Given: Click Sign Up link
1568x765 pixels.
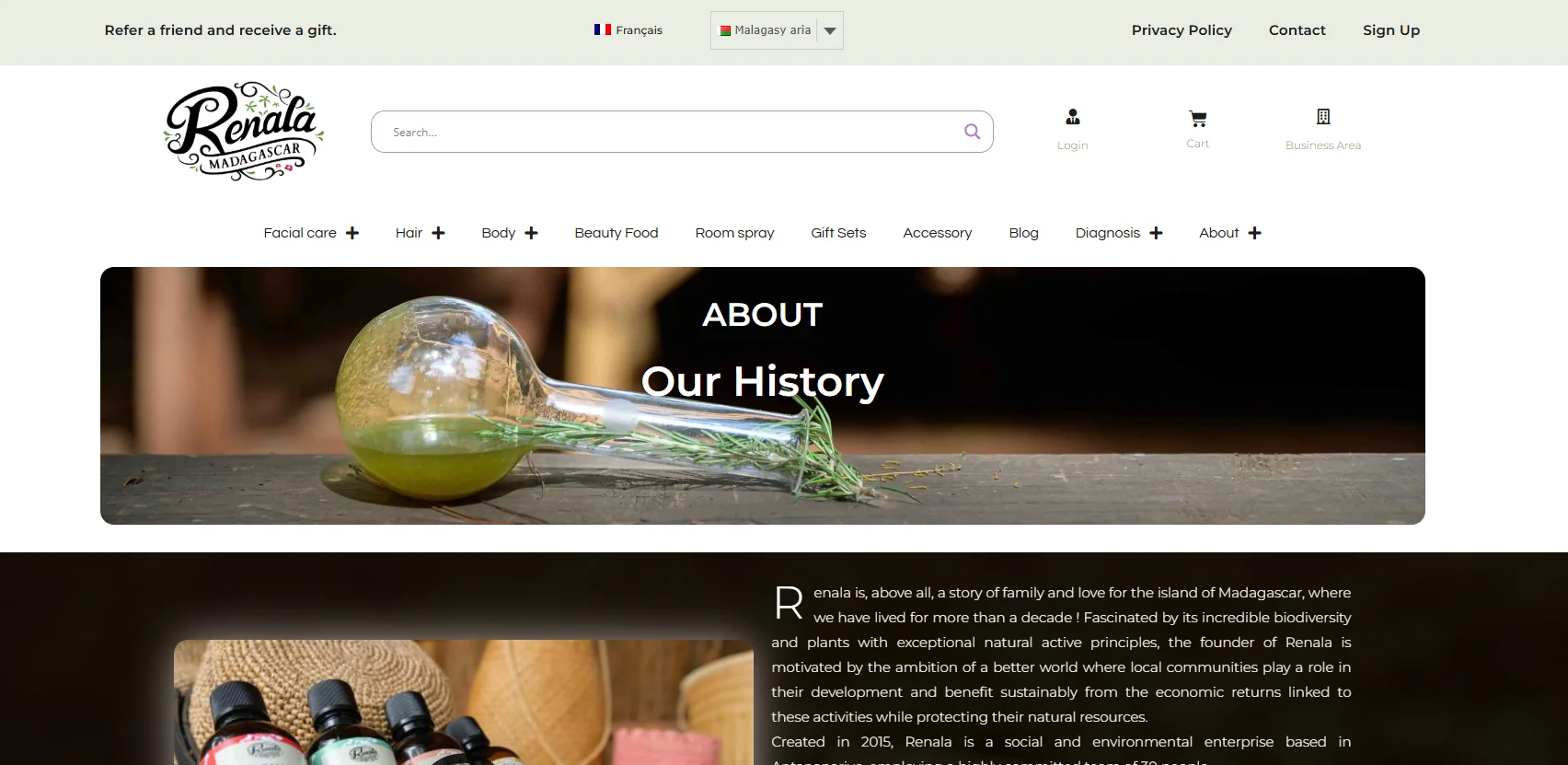Looking at the screenshot, I should (x=1390, y=29).
